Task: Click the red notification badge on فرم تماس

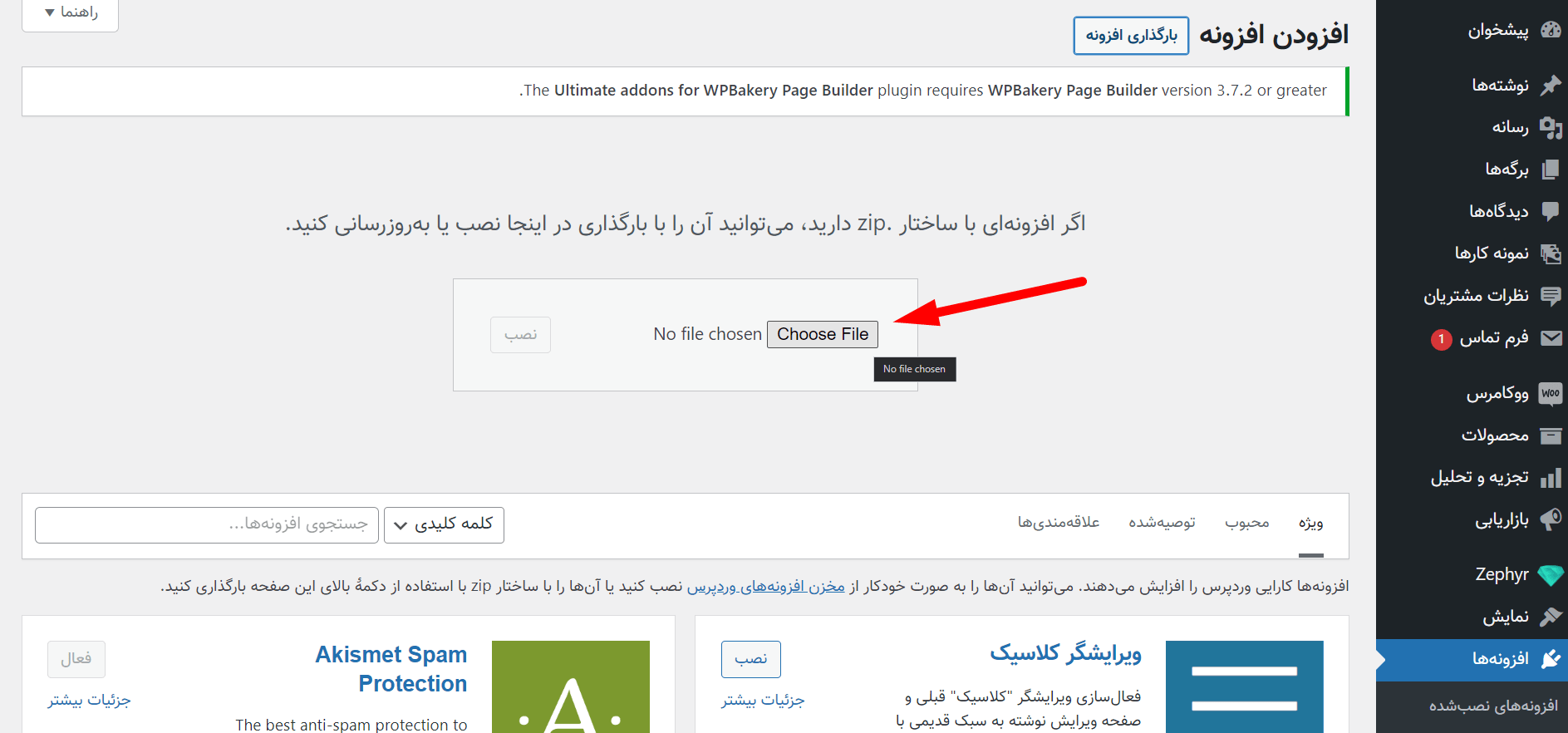Action: (1441, 339)
